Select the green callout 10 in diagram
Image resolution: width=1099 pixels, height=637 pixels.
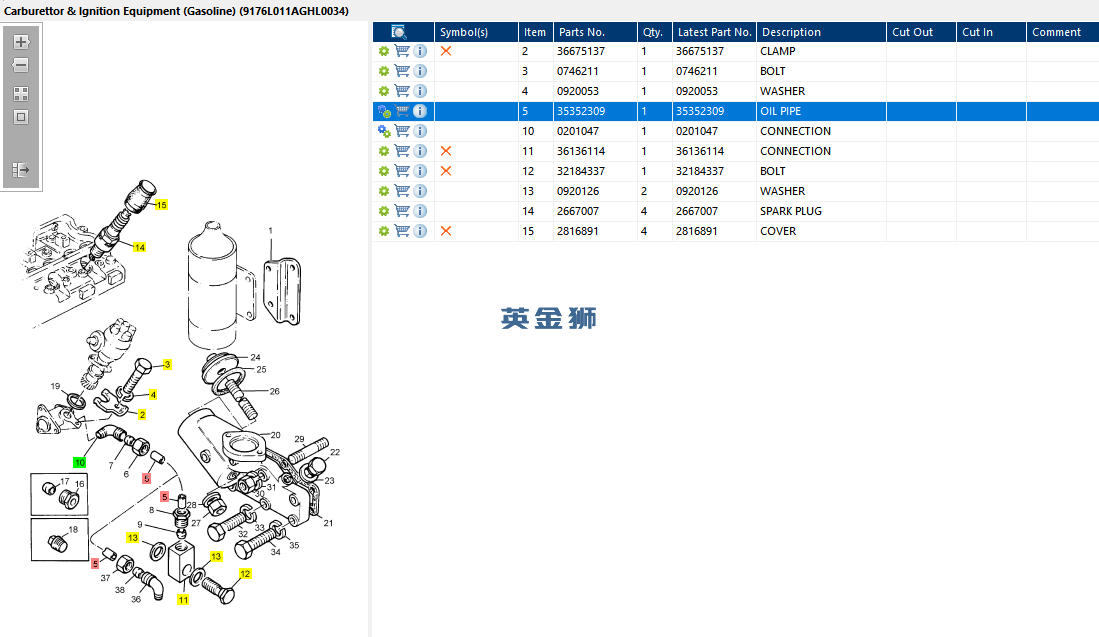80,463
